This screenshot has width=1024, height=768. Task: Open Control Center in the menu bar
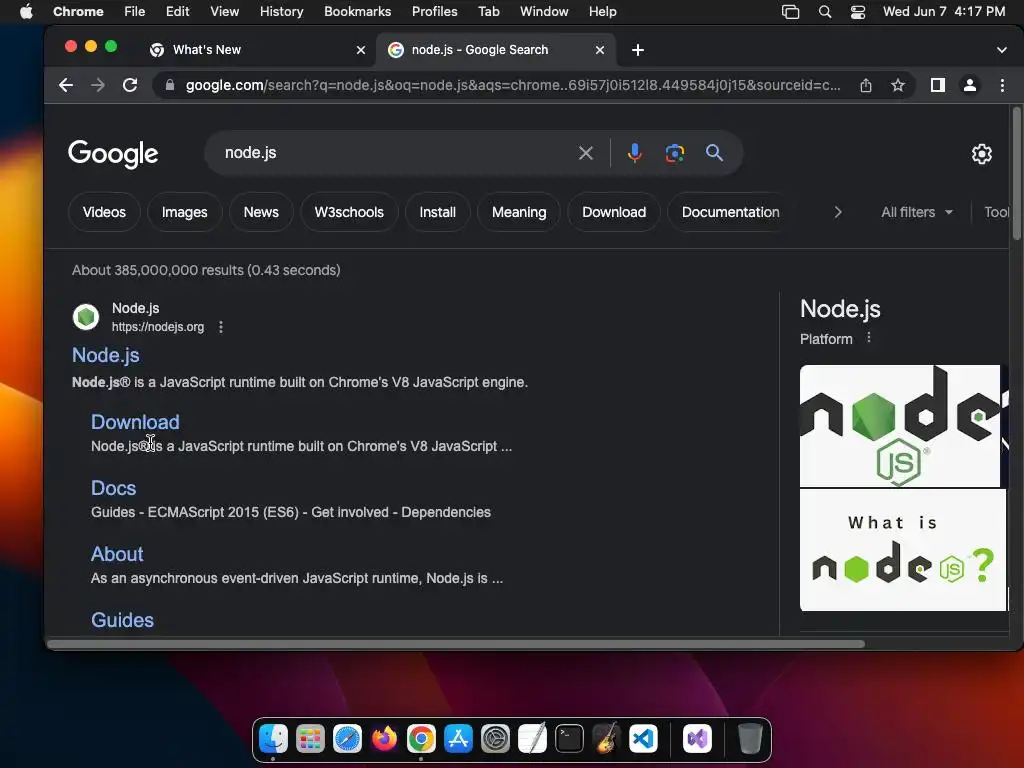(857, 12)
